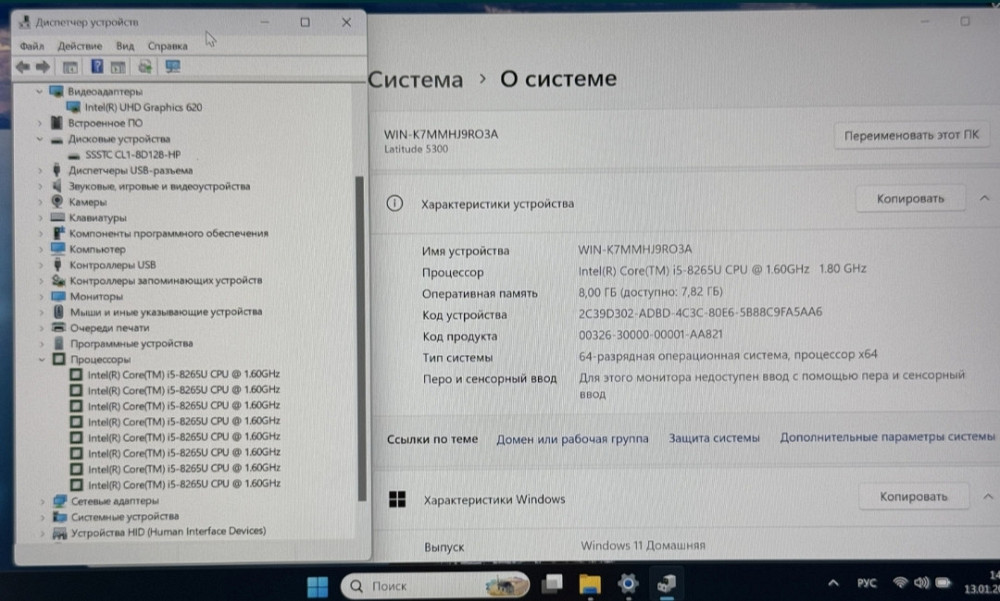Click the monitor icon at the toolbar's end
Viewport: 1000px width, 601px height.
(171, 67)
